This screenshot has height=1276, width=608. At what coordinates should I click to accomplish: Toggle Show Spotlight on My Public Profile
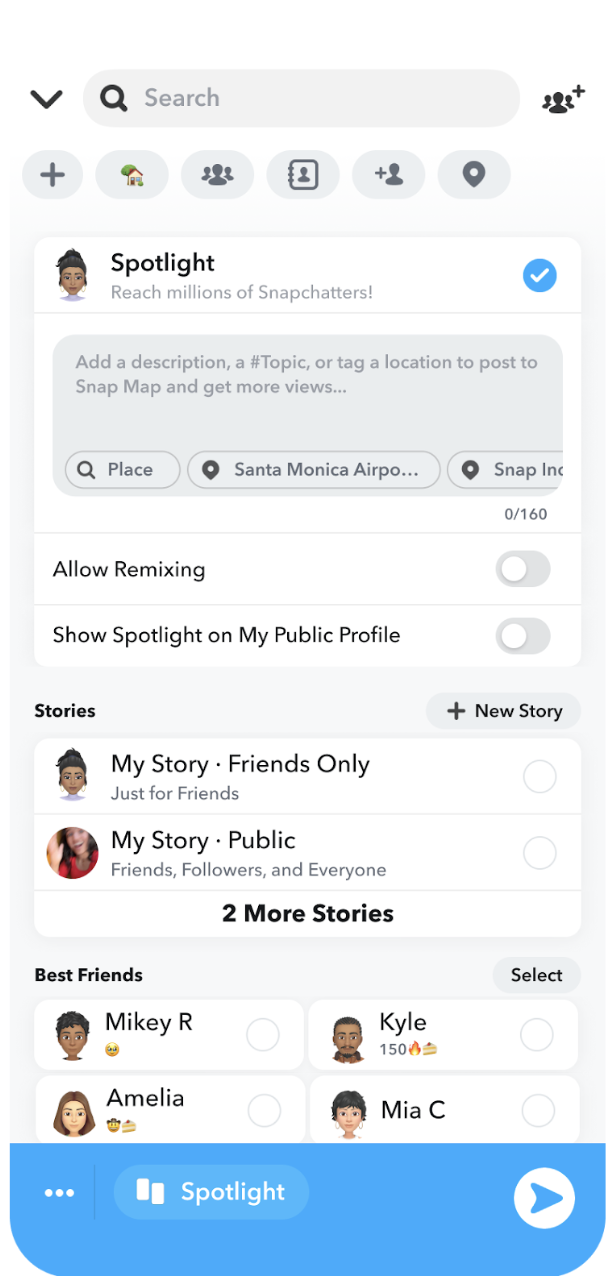(x=523, y=636)
